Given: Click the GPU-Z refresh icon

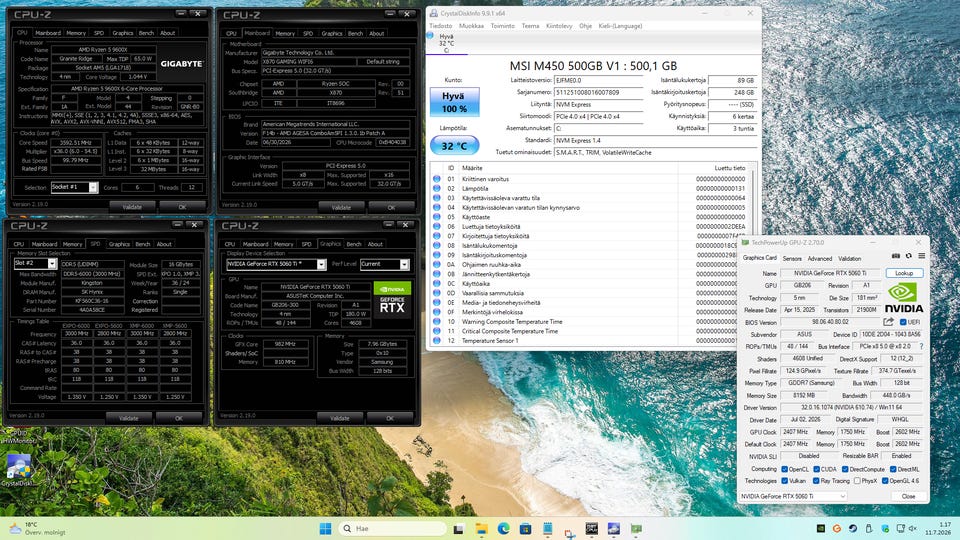Looking at the screenshot, I should pos(909,256).
